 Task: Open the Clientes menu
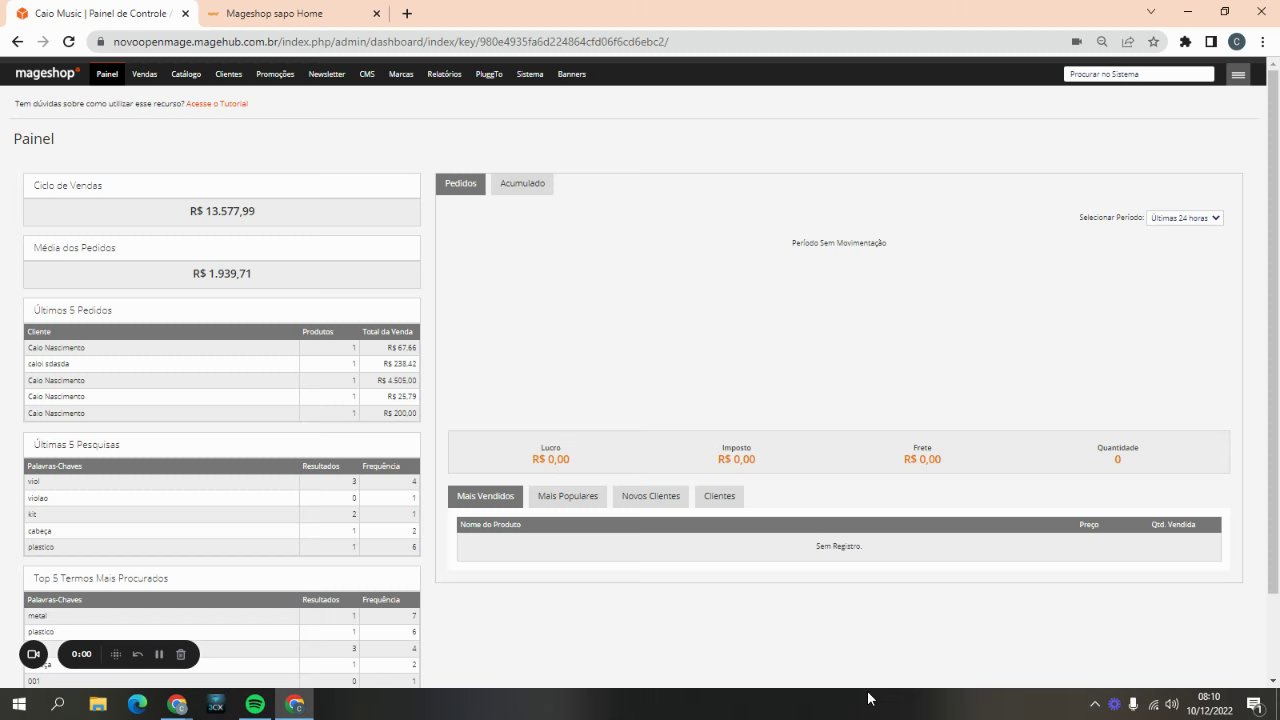tap(229, 74)
